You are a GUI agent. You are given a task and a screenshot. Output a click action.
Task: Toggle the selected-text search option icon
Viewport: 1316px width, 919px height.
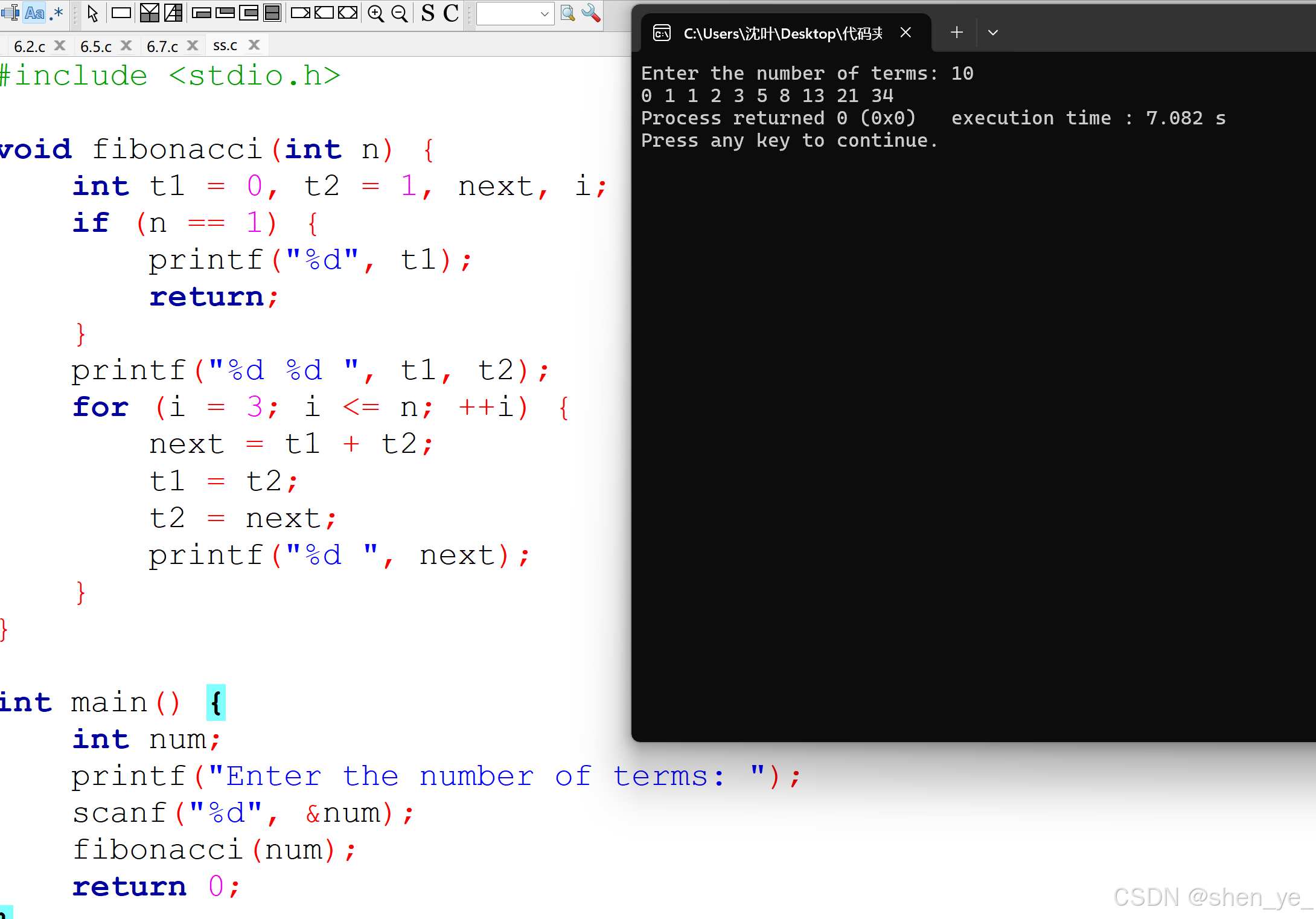pos(10,13)
